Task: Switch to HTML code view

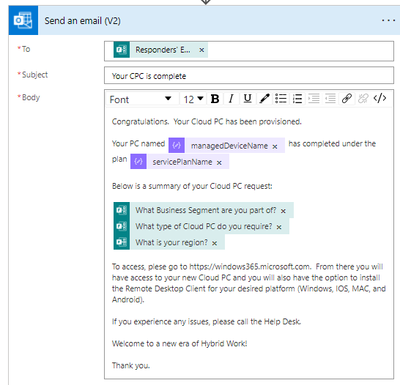Action: pyautogui.click(x=380, y=98)
